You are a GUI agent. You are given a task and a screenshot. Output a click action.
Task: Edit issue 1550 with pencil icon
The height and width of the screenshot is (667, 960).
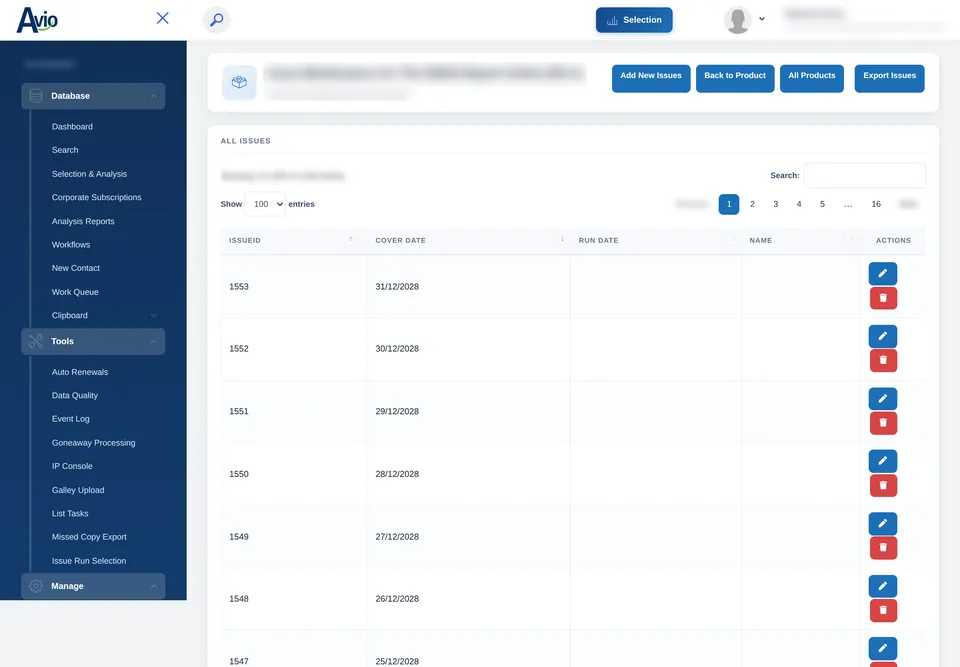click(882, 461)
